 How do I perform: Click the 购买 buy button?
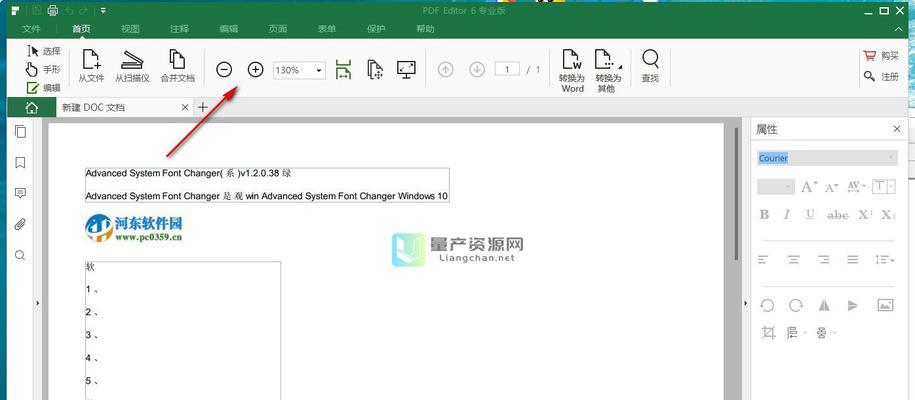point(881,56)
